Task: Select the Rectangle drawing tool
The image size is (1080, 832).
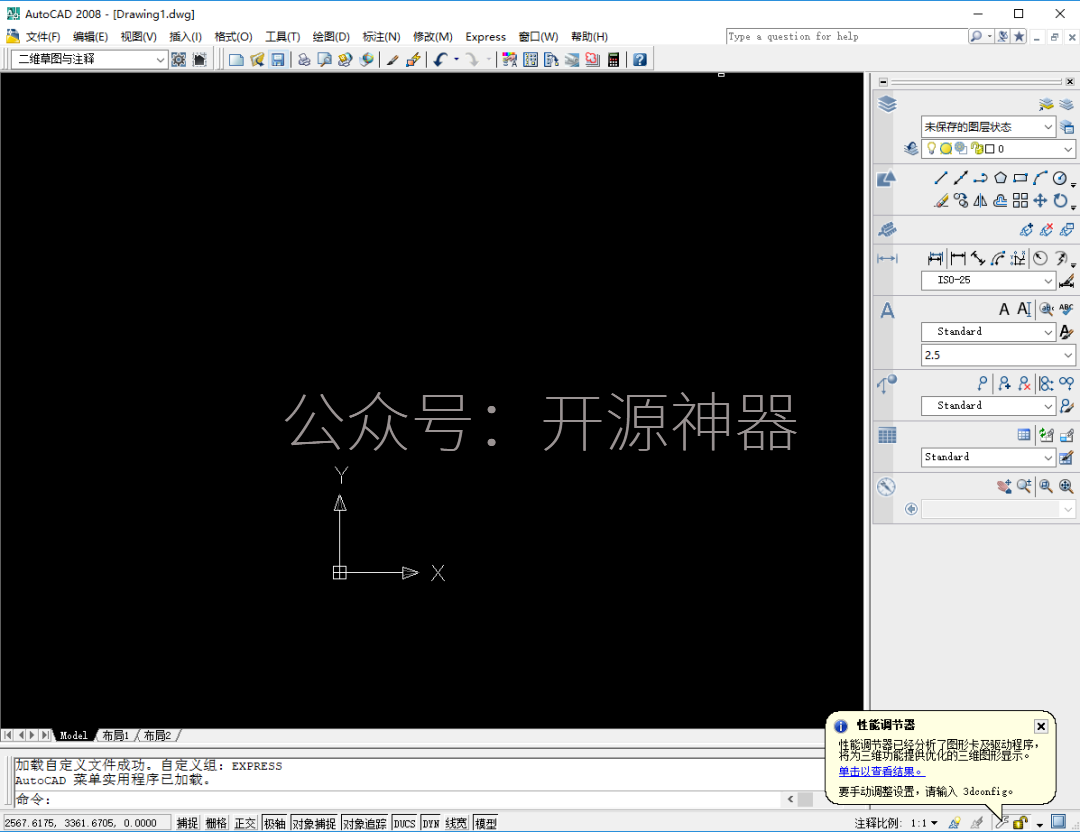Action: [1020, 178]
